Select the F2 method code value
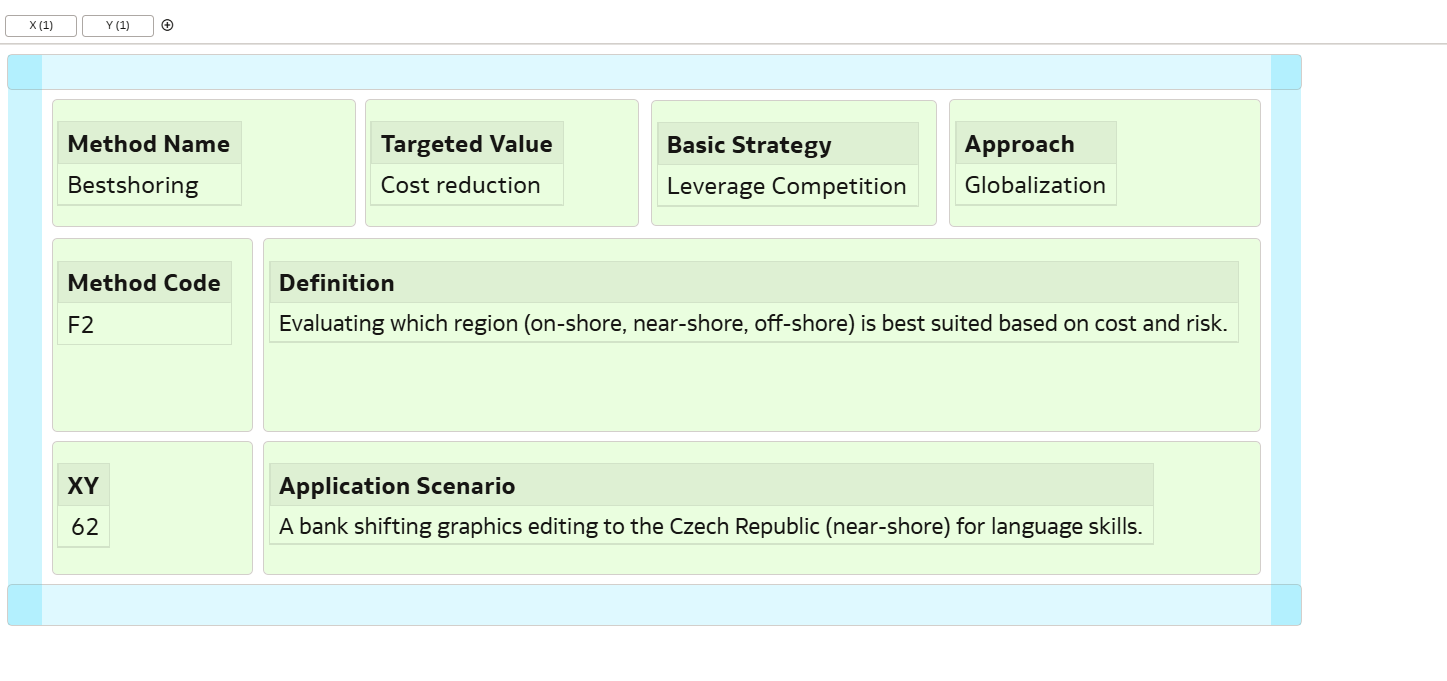1447x681 pixels. pyautogui.click(x=81, y=325)
